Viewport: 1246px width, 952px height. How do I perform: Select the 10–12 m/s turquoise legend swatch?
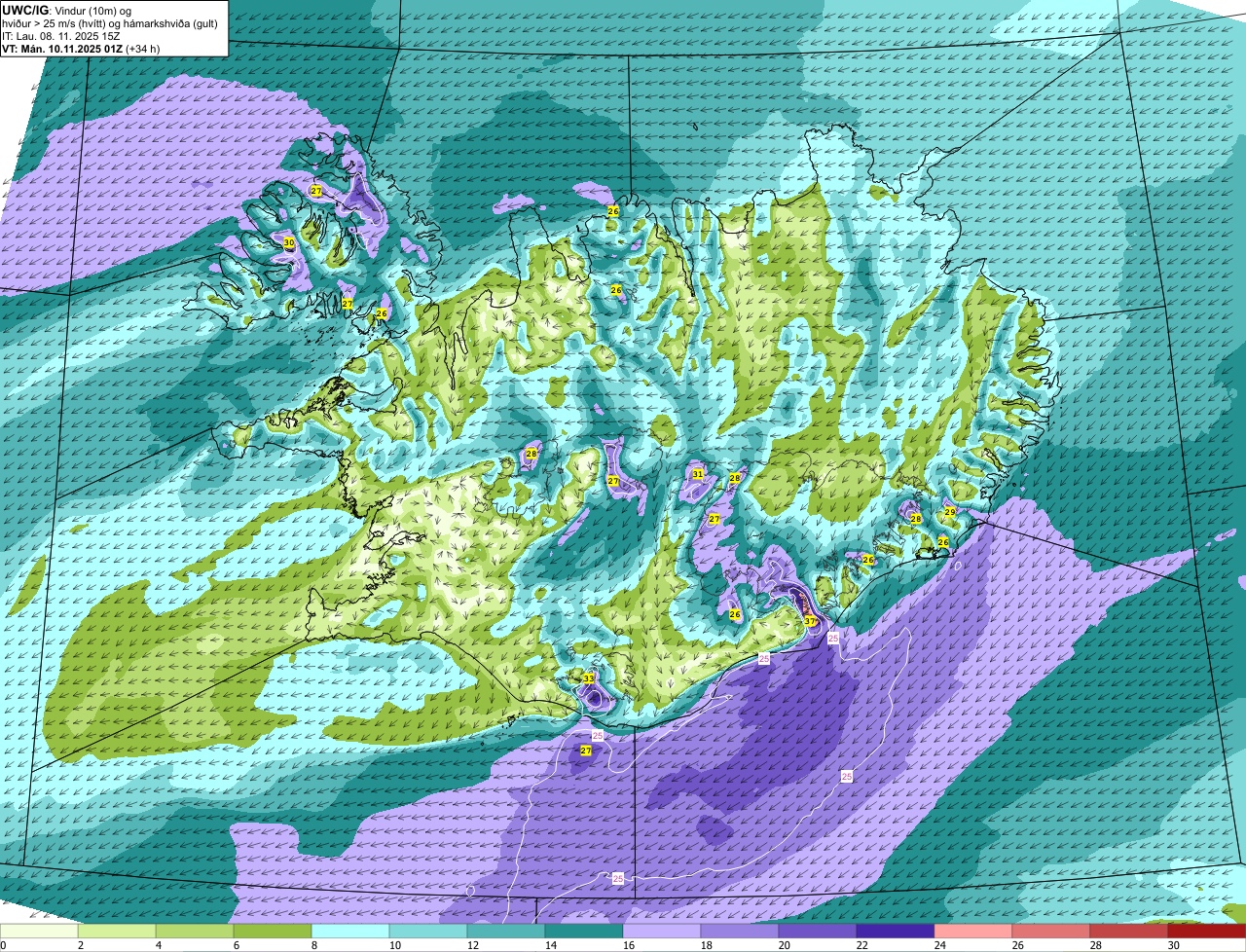point(428,931)
